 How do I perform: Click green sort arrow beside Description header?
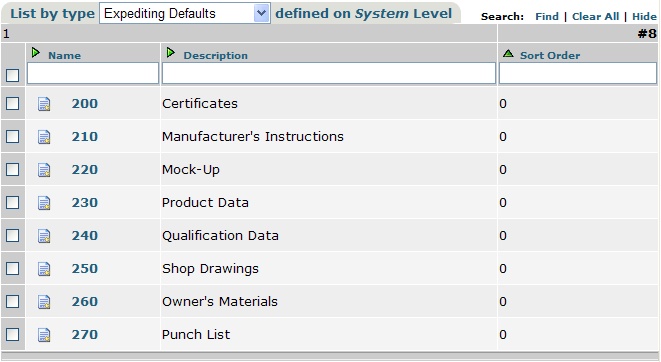click(171, 53)
